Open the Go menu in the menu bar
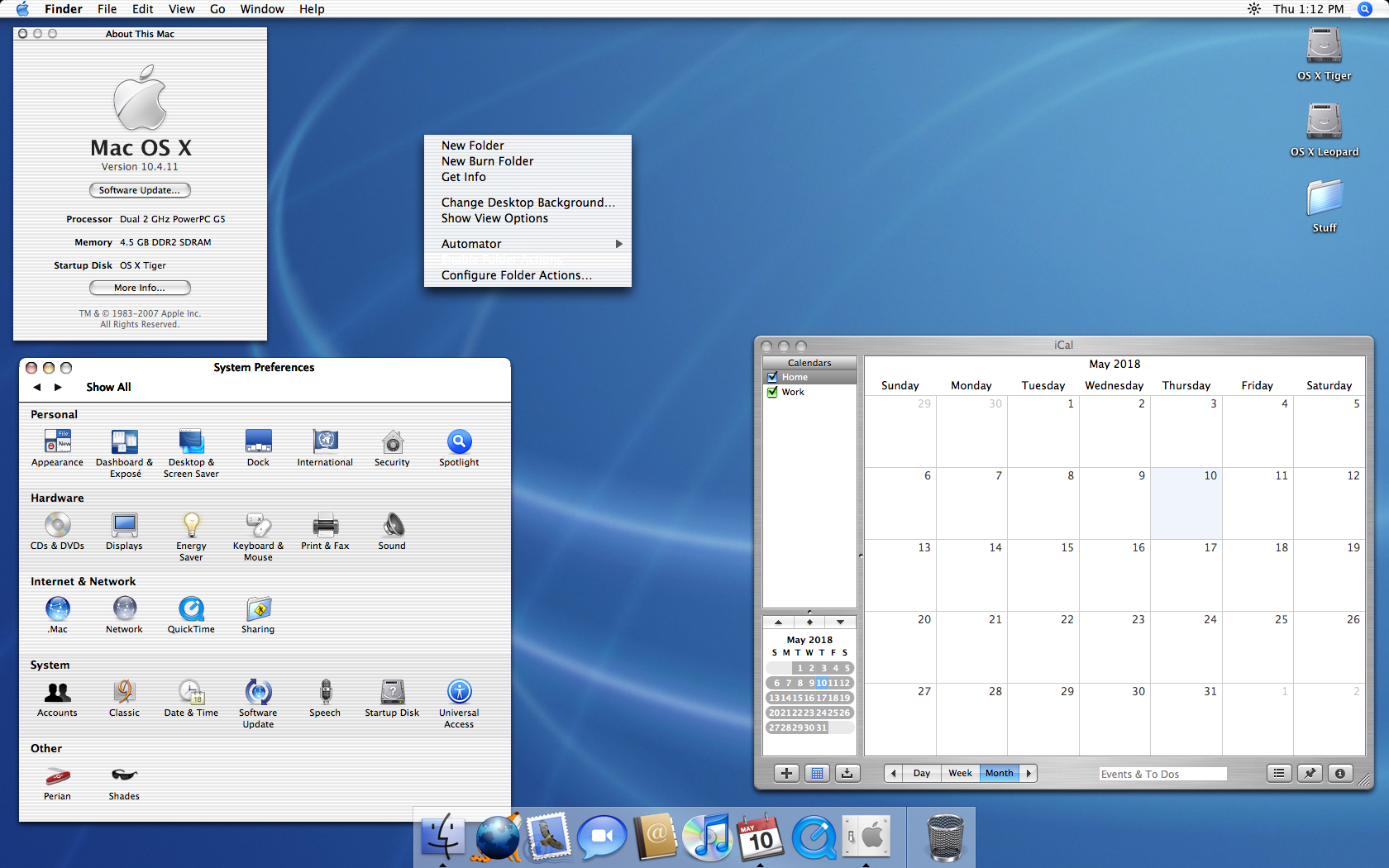Screen dimensions: 1389x868 click(217, 9)
